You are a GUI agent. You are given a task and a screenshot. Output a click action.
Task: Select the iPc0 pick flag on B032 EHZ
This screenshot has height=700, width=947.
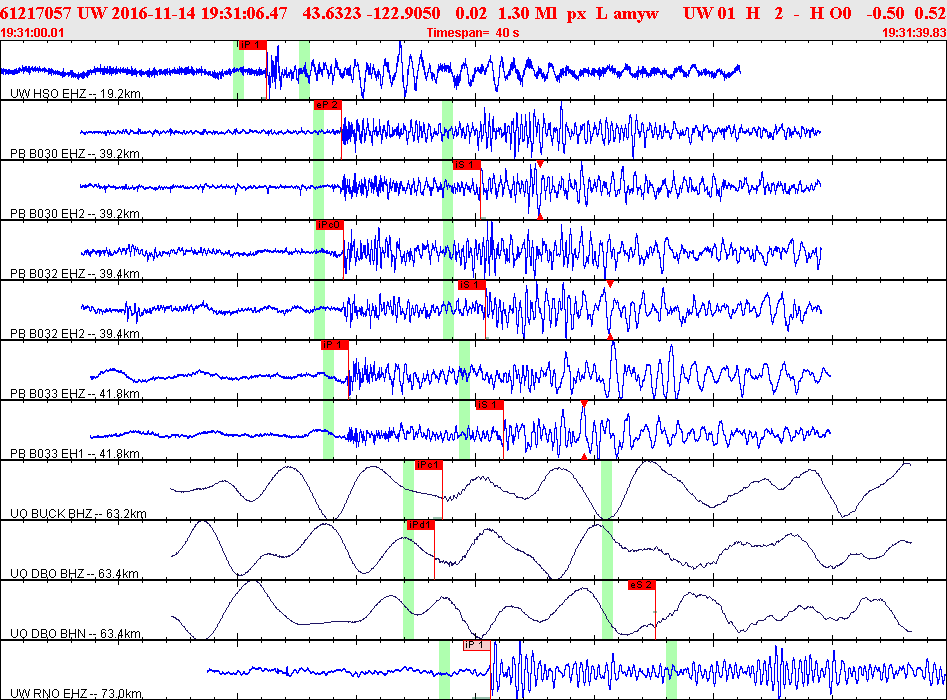click(329, 225)
